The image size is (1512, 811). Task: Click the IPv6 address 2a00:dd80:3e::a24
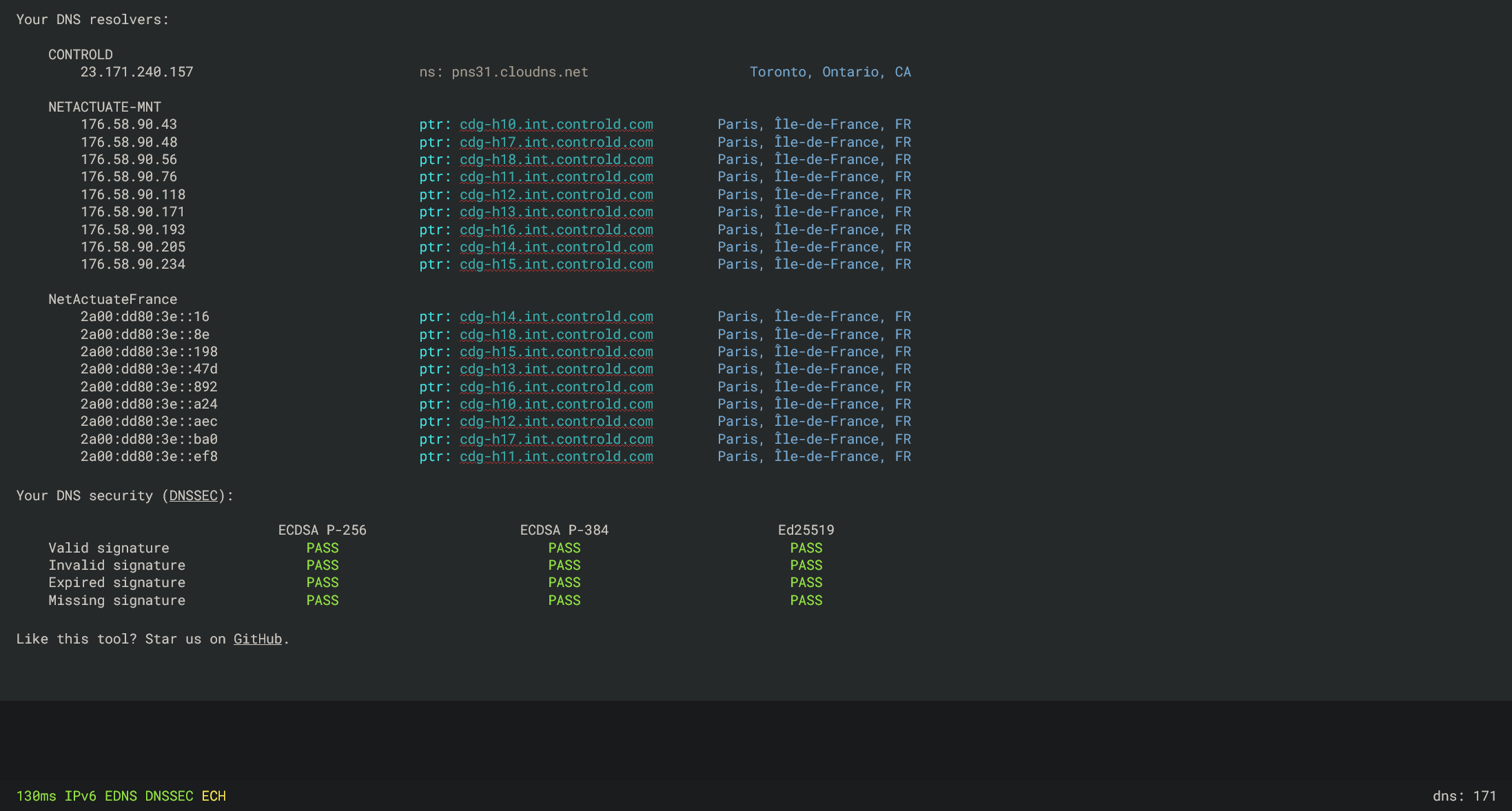point(149,404)
